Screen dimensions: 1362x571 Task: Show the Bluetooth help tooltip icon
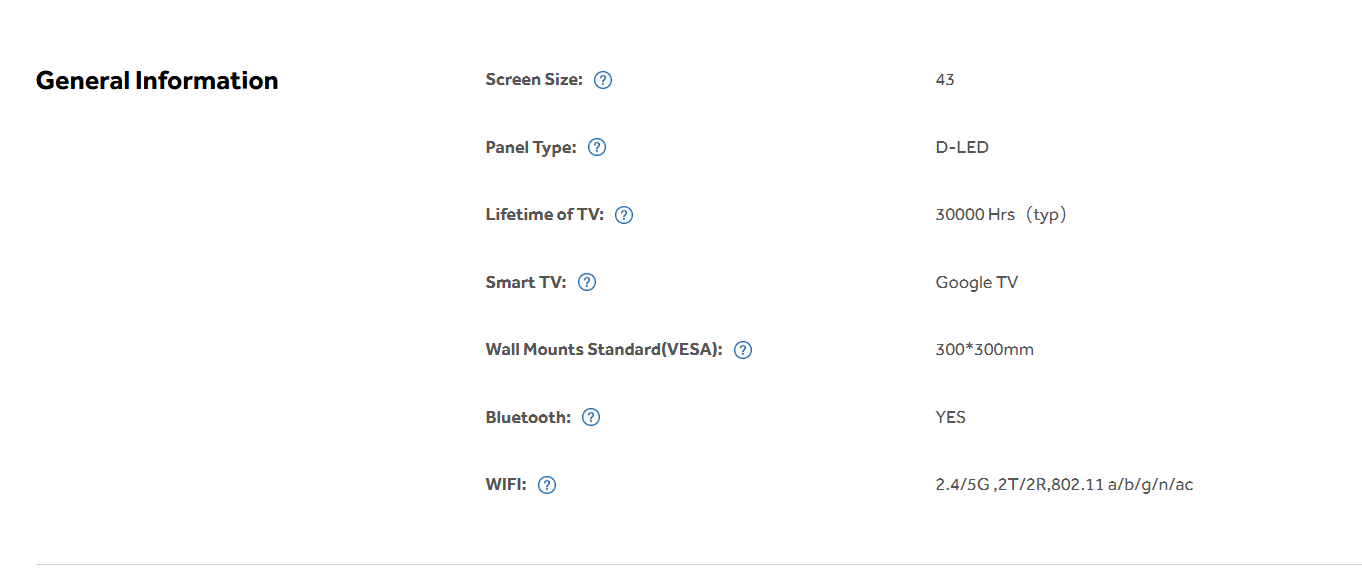coord(591,417)
